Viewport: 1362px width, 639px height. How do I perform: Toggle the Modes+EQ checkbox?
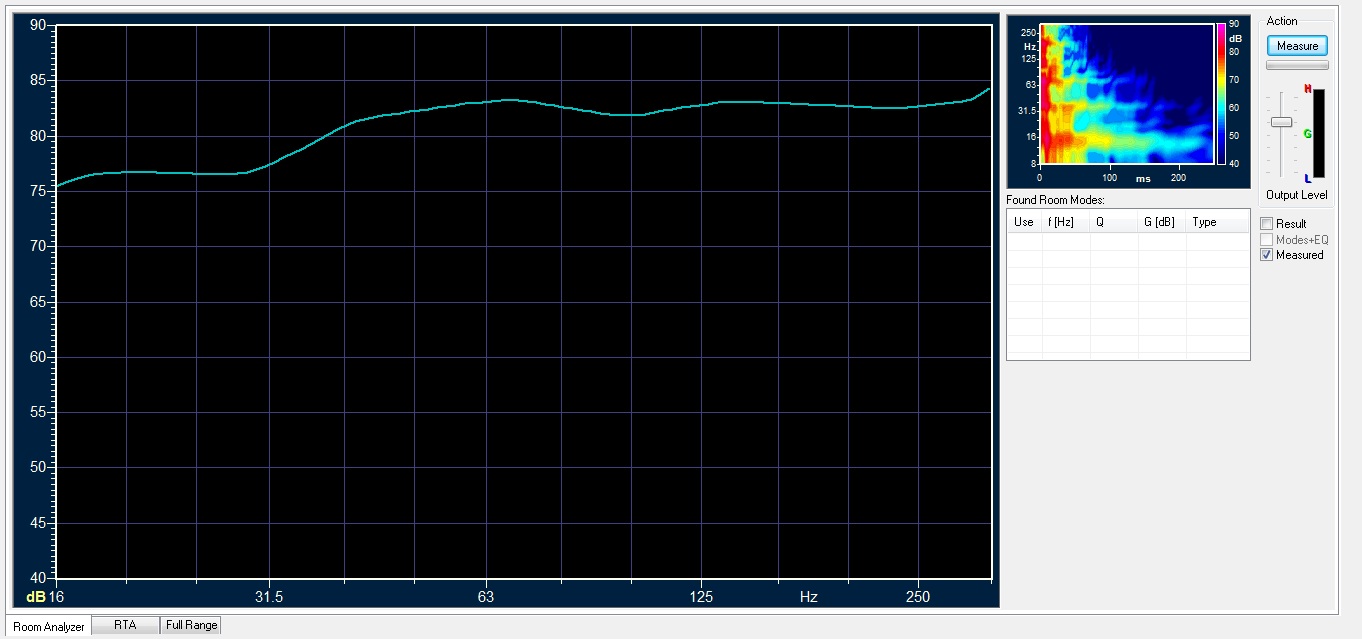point(1266,240)
